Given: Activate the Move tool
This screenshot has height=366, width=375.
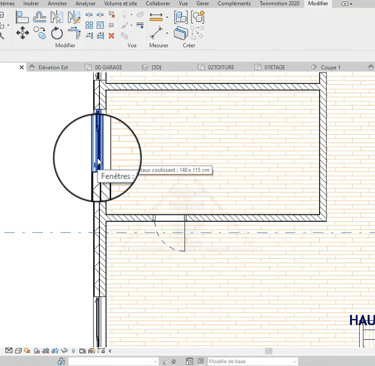Looking at the screenshot, I should 22,33.
